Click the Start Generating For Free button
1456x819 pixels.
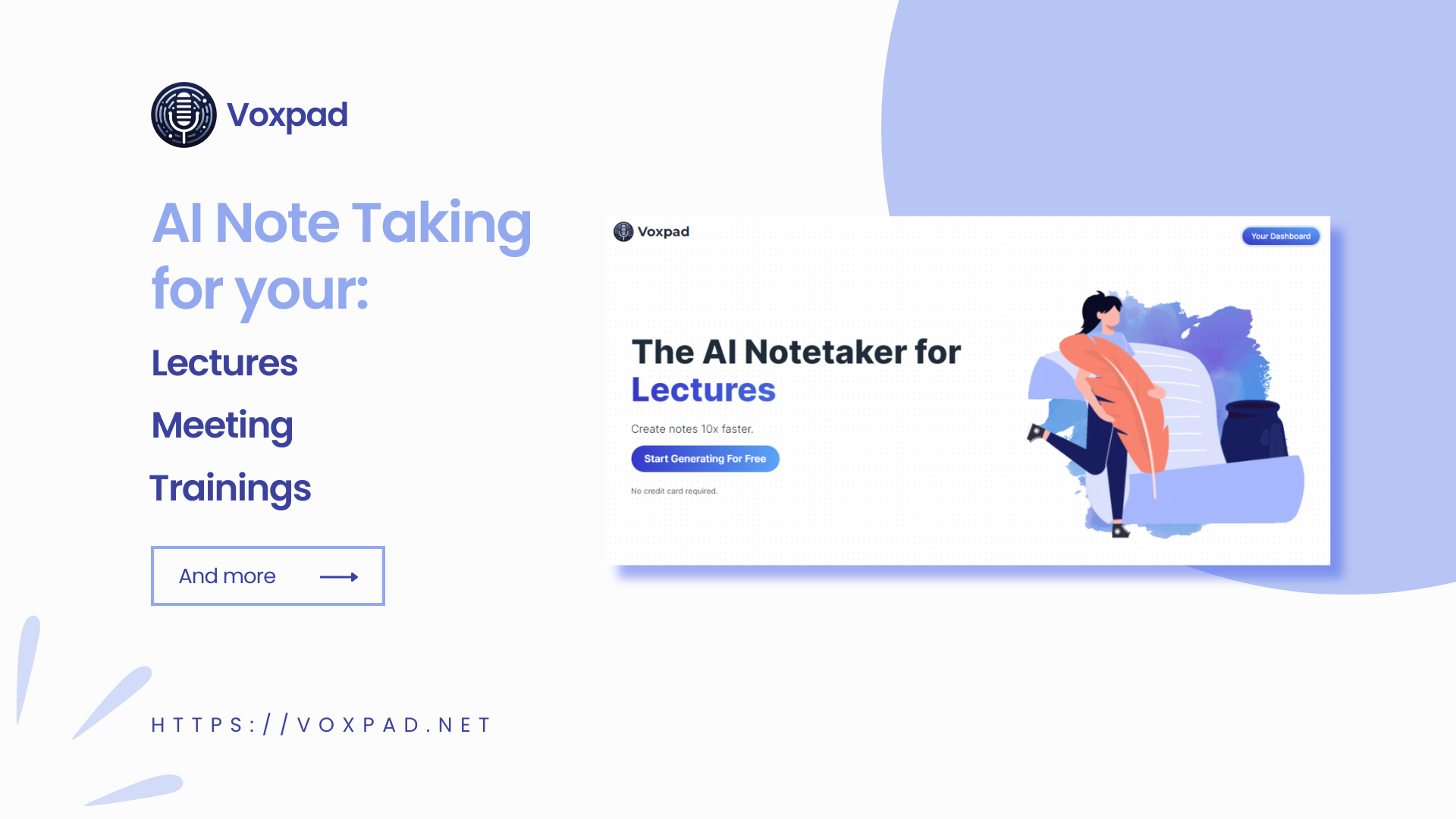click(x=705, y=459)
